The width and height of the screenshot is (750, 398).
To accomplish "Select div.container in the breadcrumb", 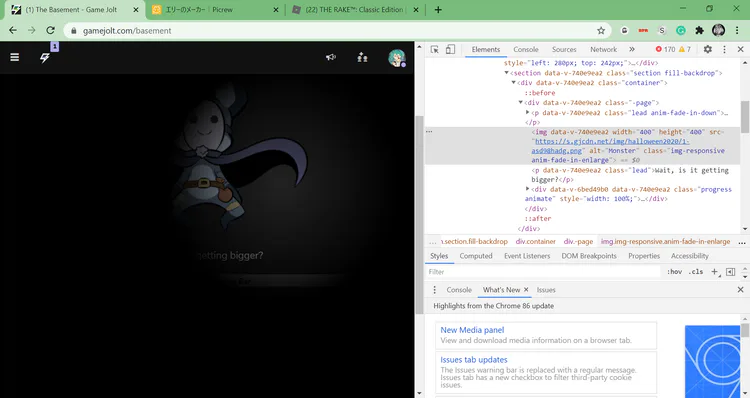I will tap(535, 242).
